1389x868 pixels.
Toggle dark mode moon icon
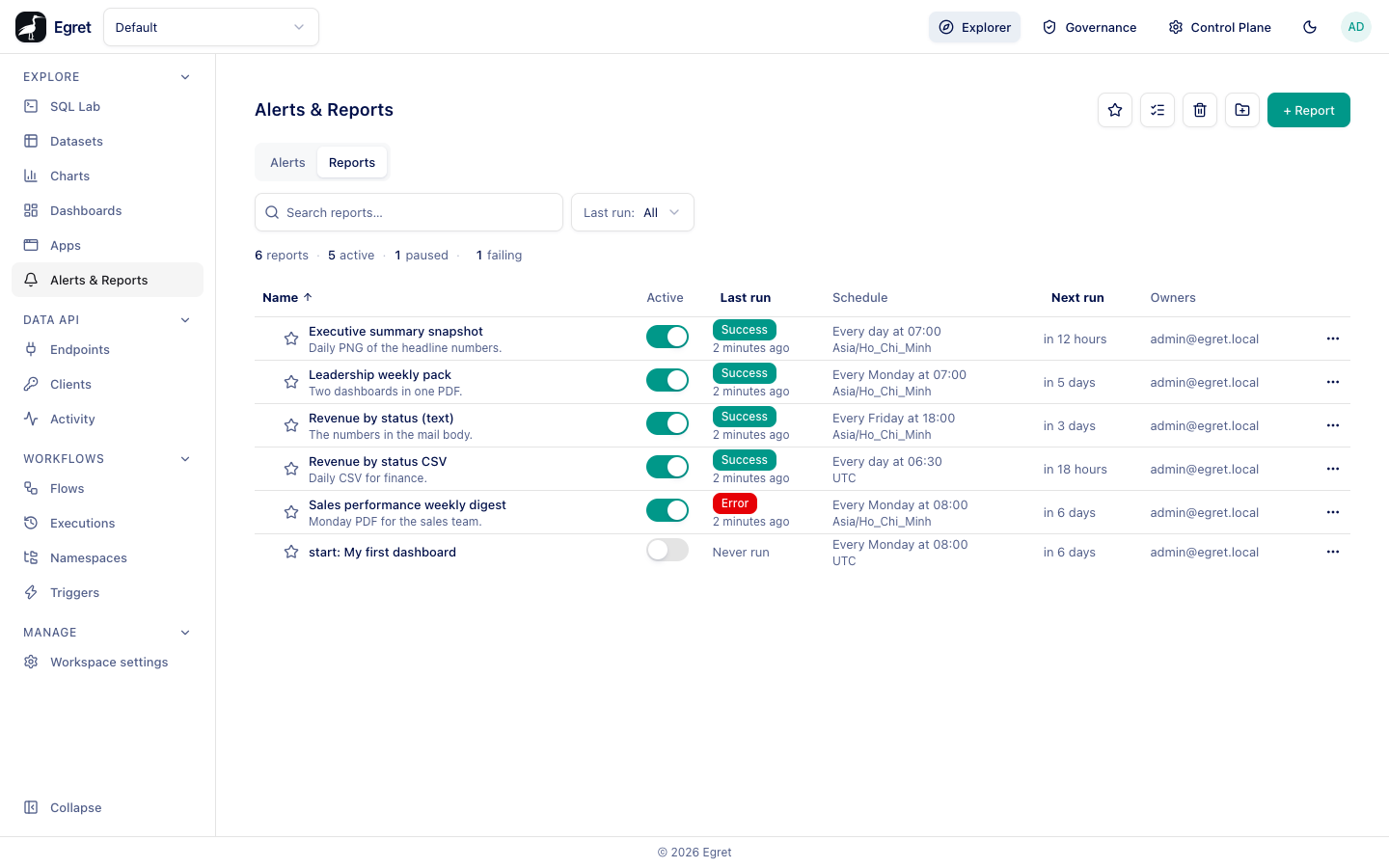point(1310,27)
